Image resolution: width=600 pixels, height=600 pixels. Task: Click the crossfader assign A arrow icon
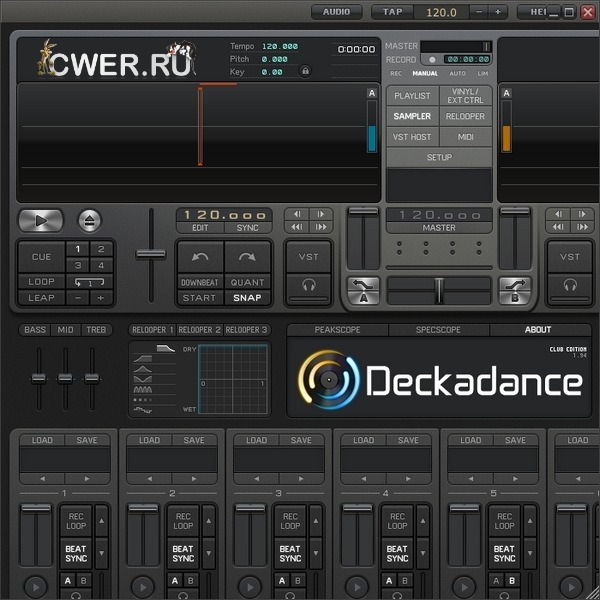pos(363,290)
